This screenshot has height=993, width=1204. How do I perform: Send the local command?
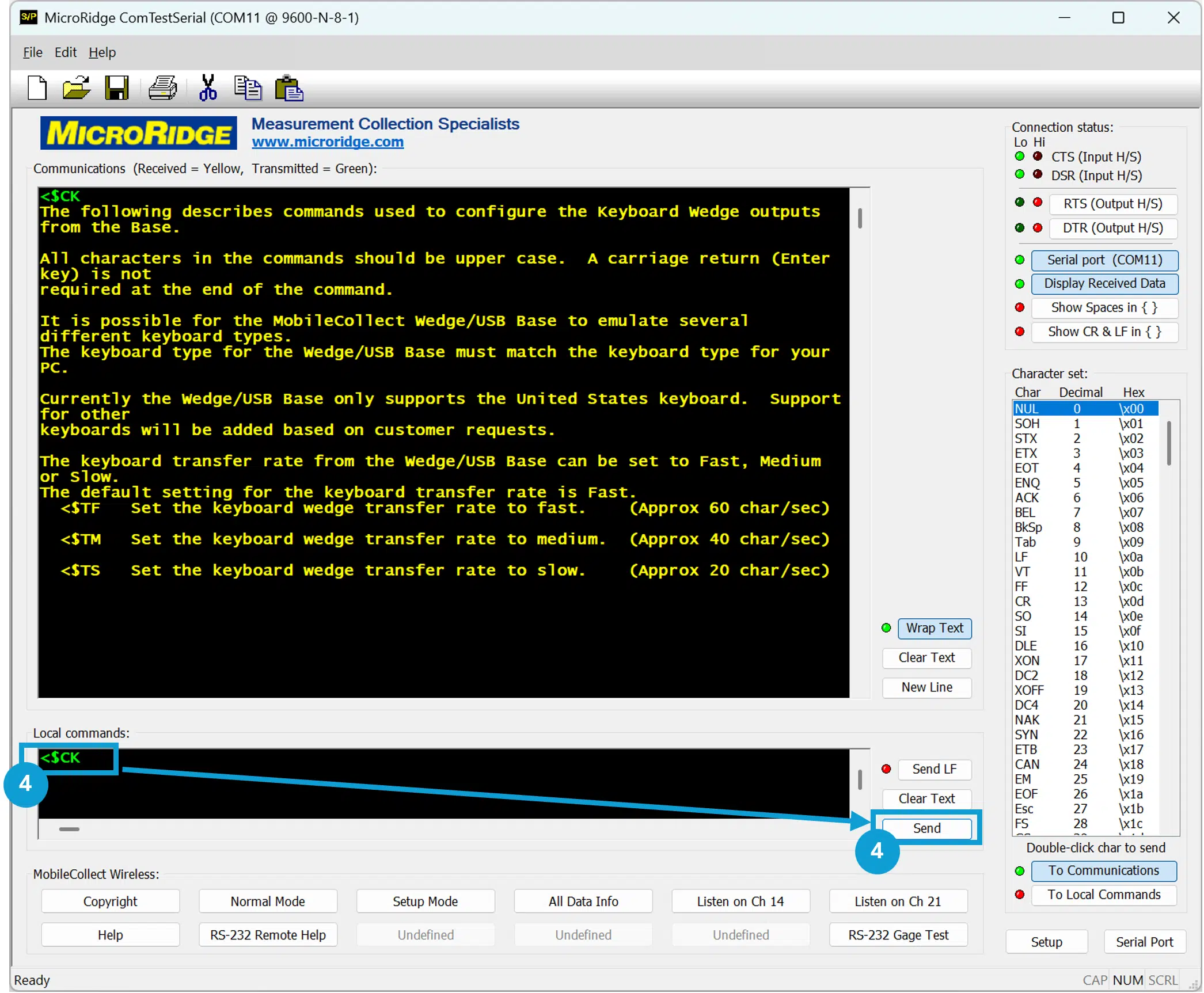[926, 828]
